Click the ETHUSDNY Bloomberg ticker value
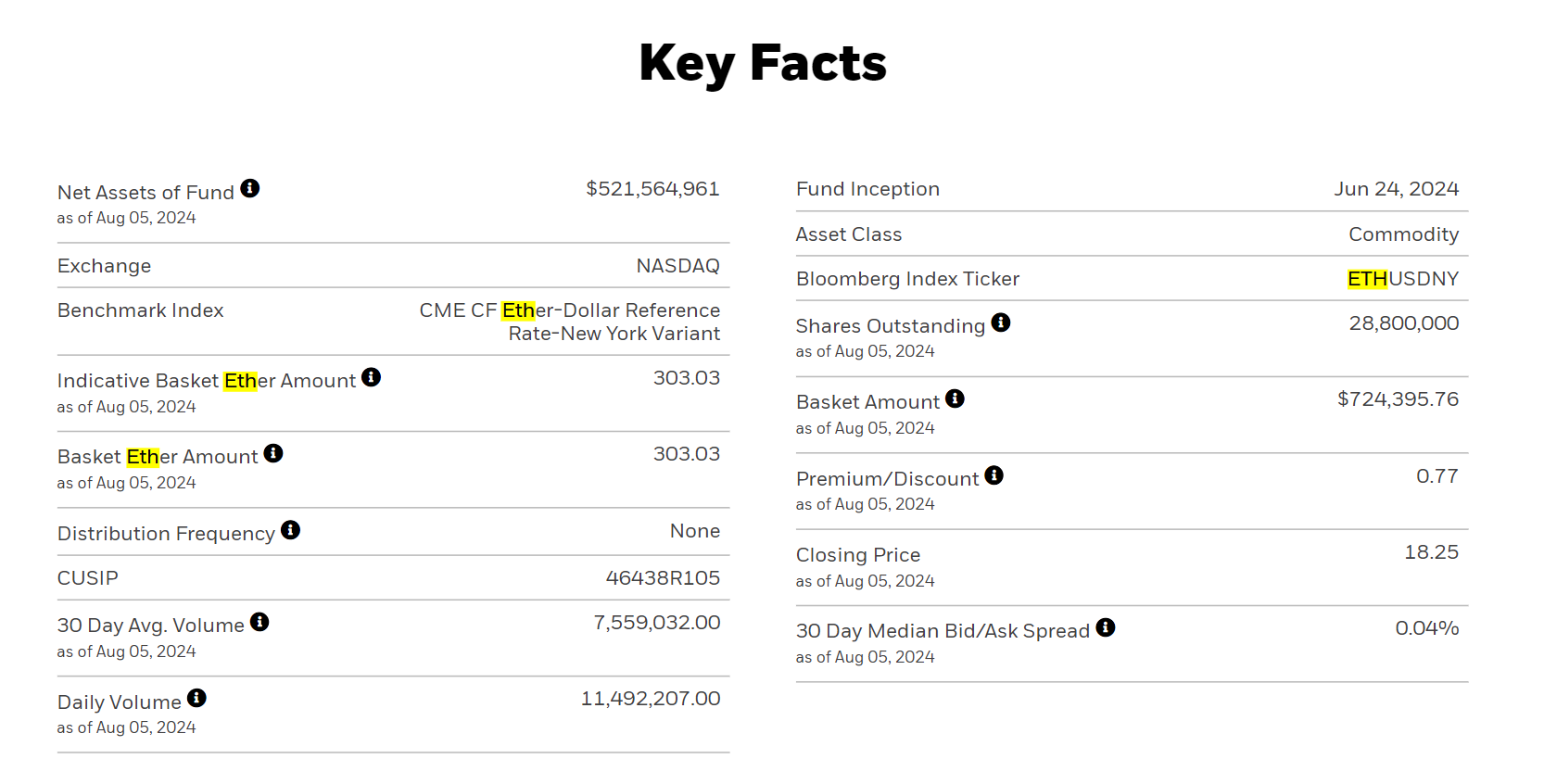Screen dimensions: 1544x784 point(1402,279)
